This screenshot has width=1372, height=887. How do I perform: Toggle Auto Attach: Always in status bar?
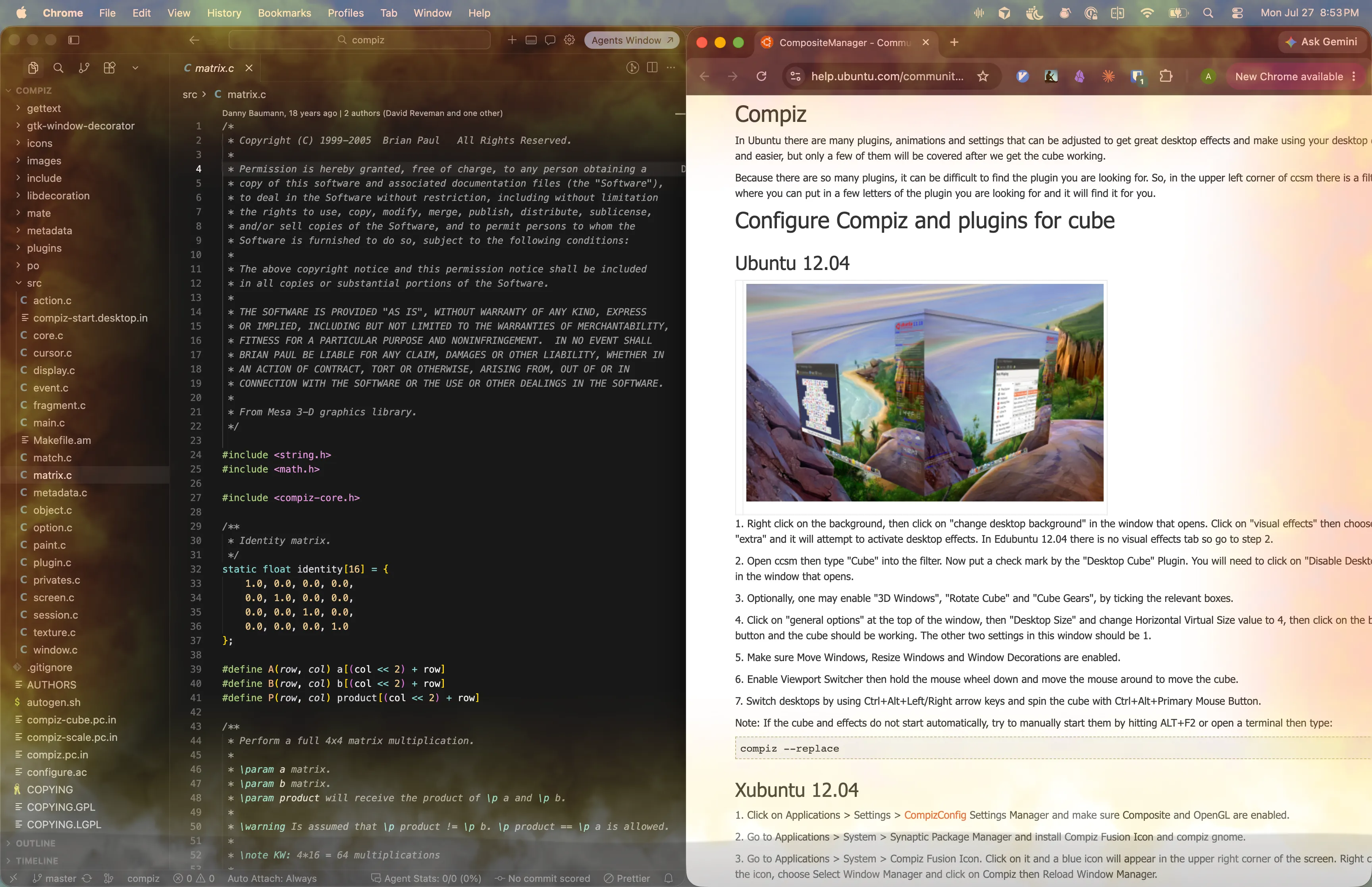click(272, 878)
